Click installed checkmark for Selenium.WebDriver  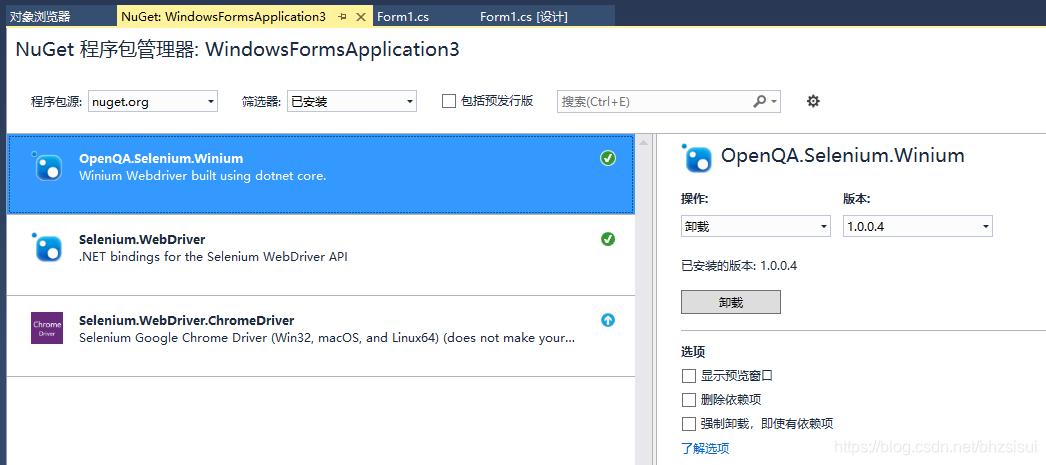608,239
